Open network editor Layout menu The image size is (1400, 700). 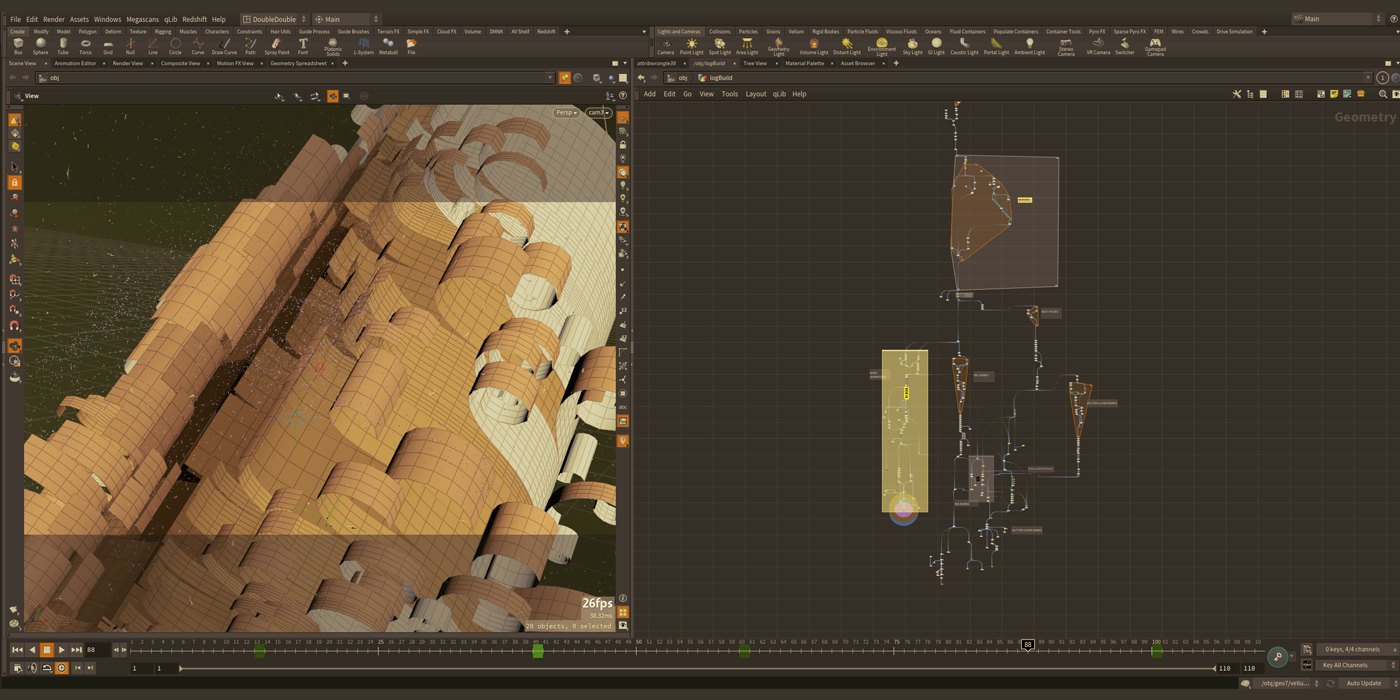point(756,94)
